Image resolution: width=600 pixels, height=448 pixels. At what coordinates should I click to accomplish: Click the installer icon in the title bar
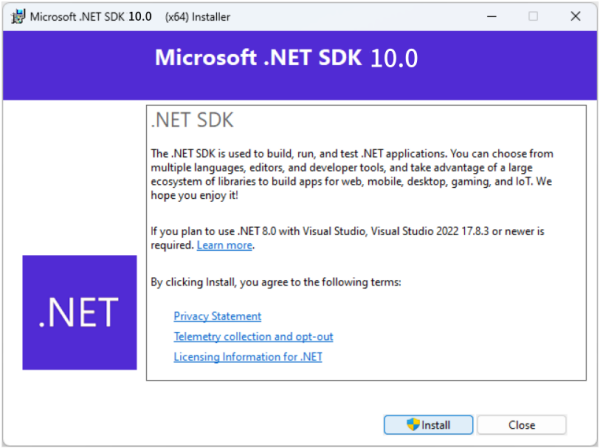coord(18,16)
